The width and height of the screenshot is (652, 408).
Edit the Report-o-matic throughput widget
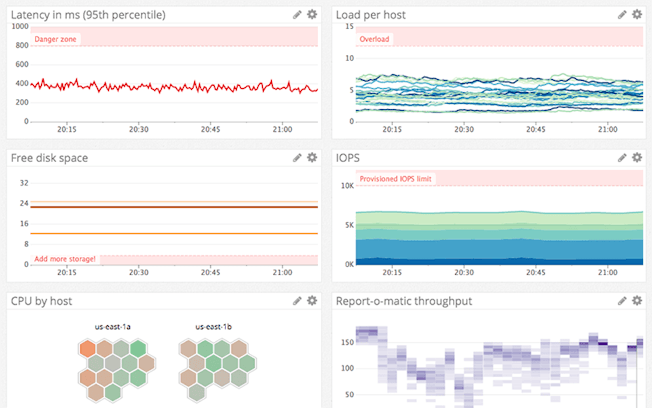[623, 300]
